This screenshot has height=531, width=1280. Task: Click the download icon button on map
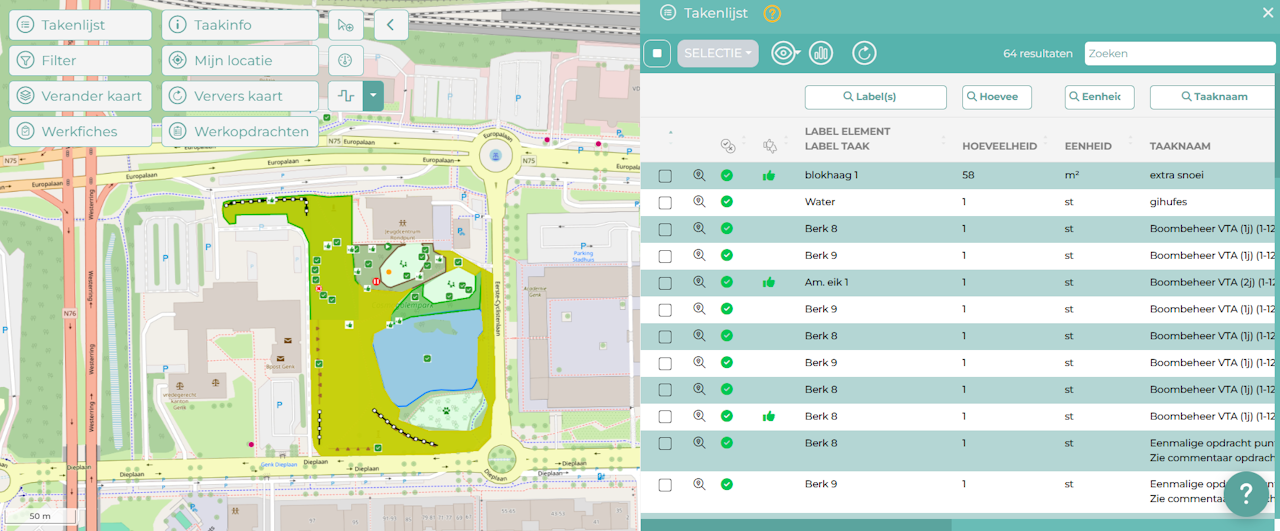coord(346,60)
